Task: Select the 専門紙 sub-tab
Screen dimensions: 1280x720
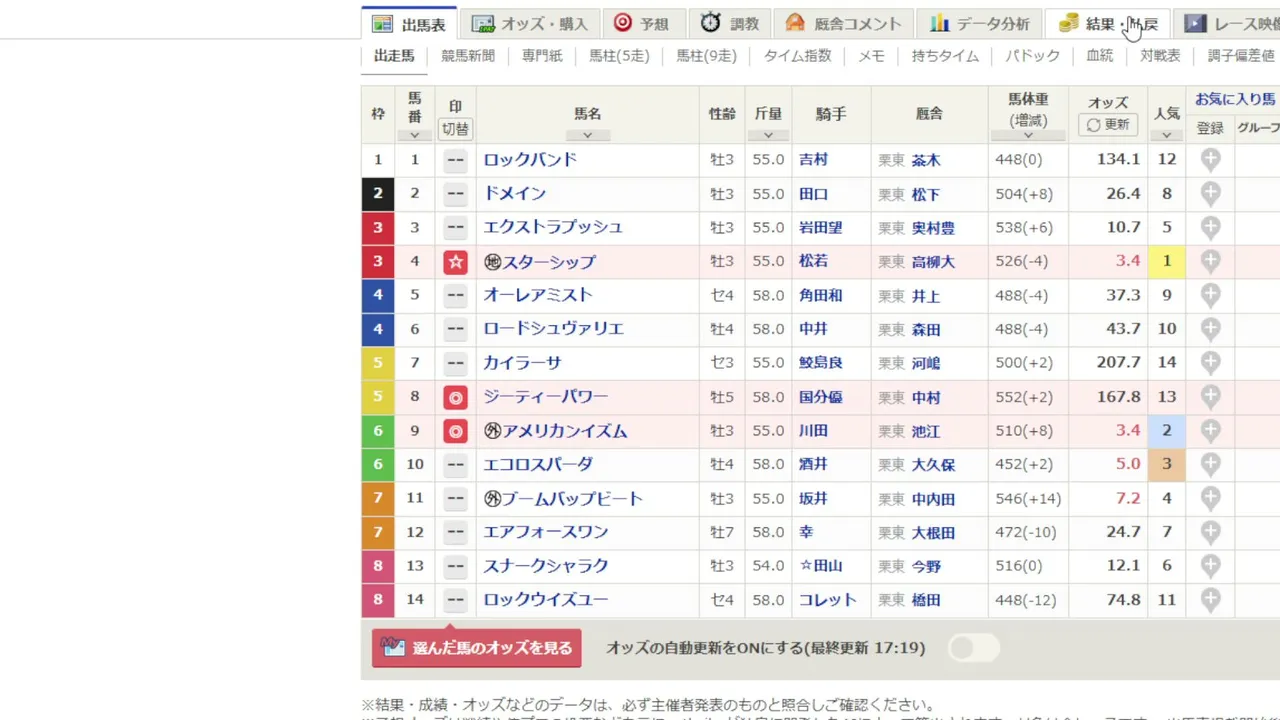Action: 542,56
